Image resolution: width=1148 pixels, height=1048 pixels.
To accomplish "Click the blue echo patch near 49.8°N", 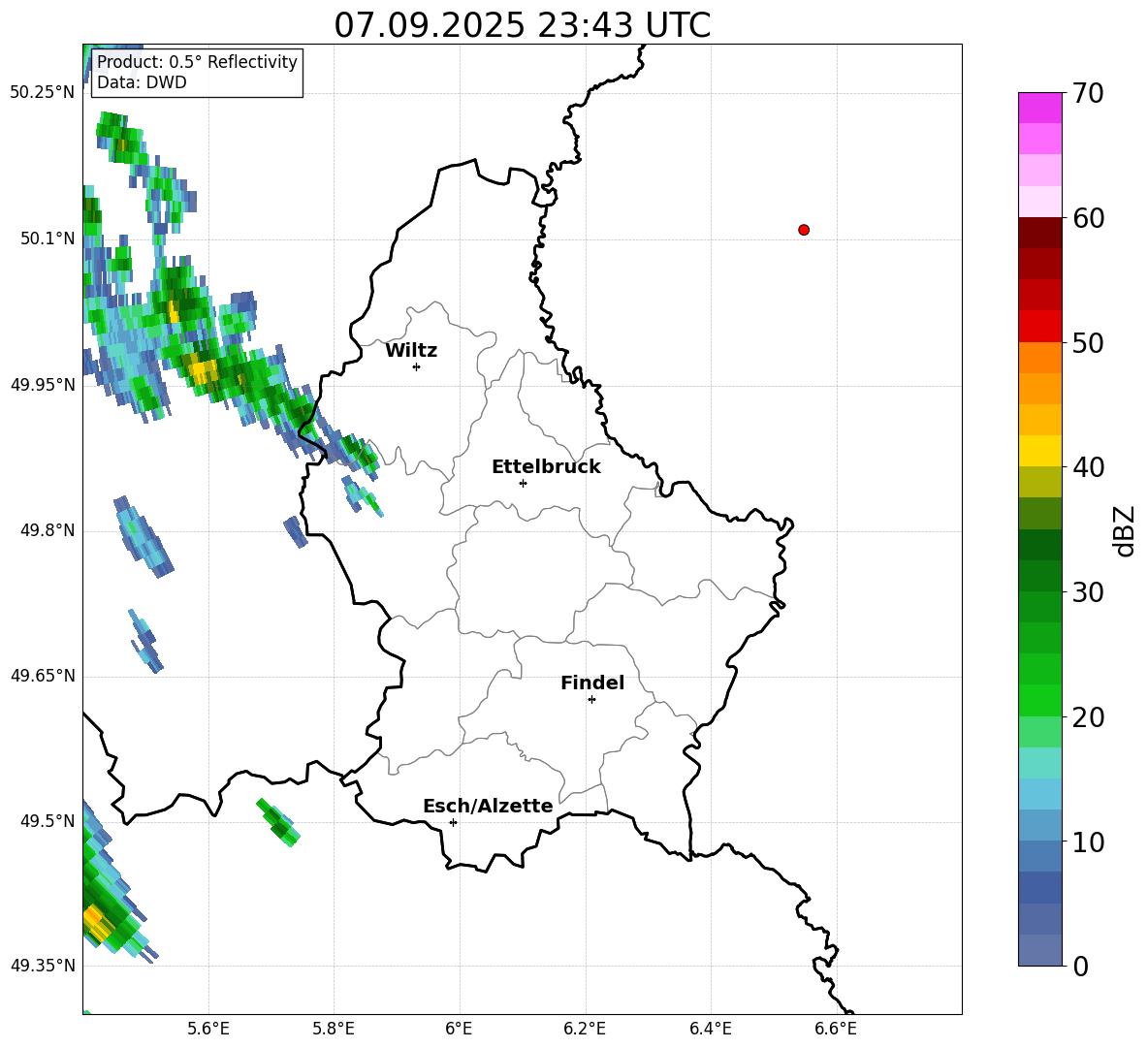I will (143, 536).
